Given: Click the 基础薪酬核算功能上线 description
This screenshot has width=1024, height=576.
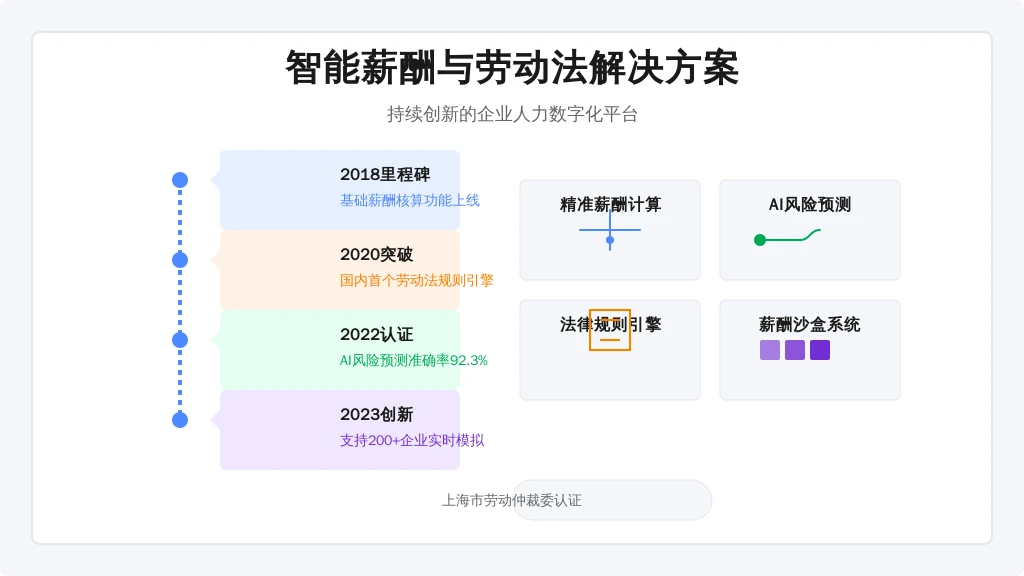Looking at the screenshot, I should point(409,200).
